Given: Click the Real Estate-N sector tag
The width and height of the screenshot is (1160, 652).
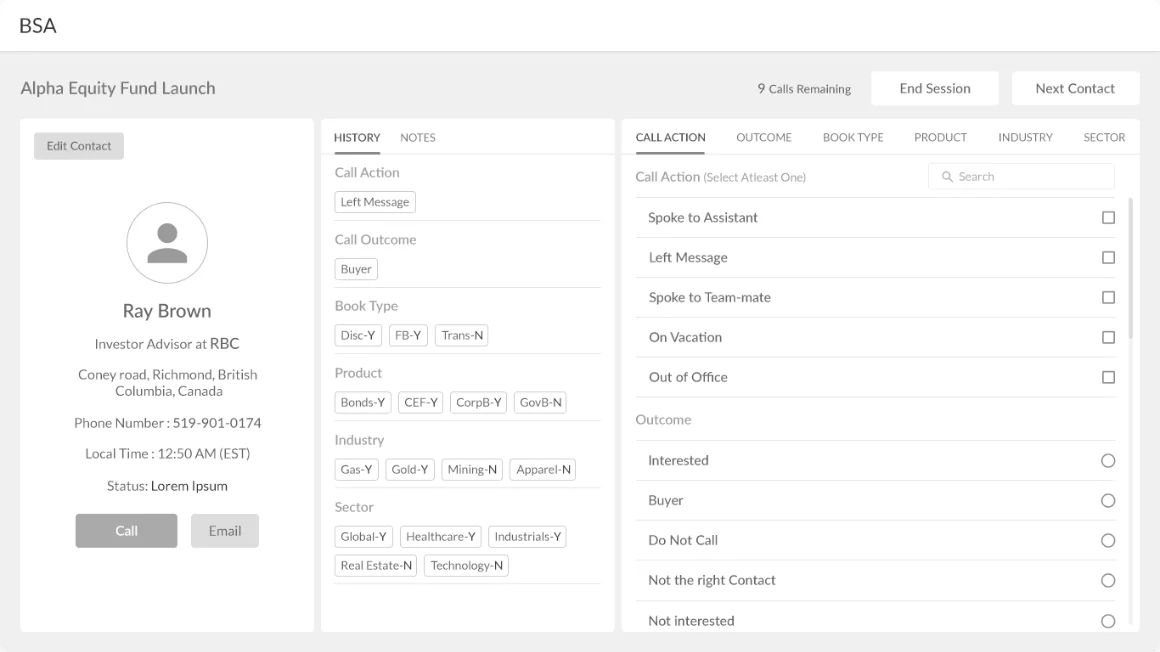Looking at the screenshot, I should (376, 565).
